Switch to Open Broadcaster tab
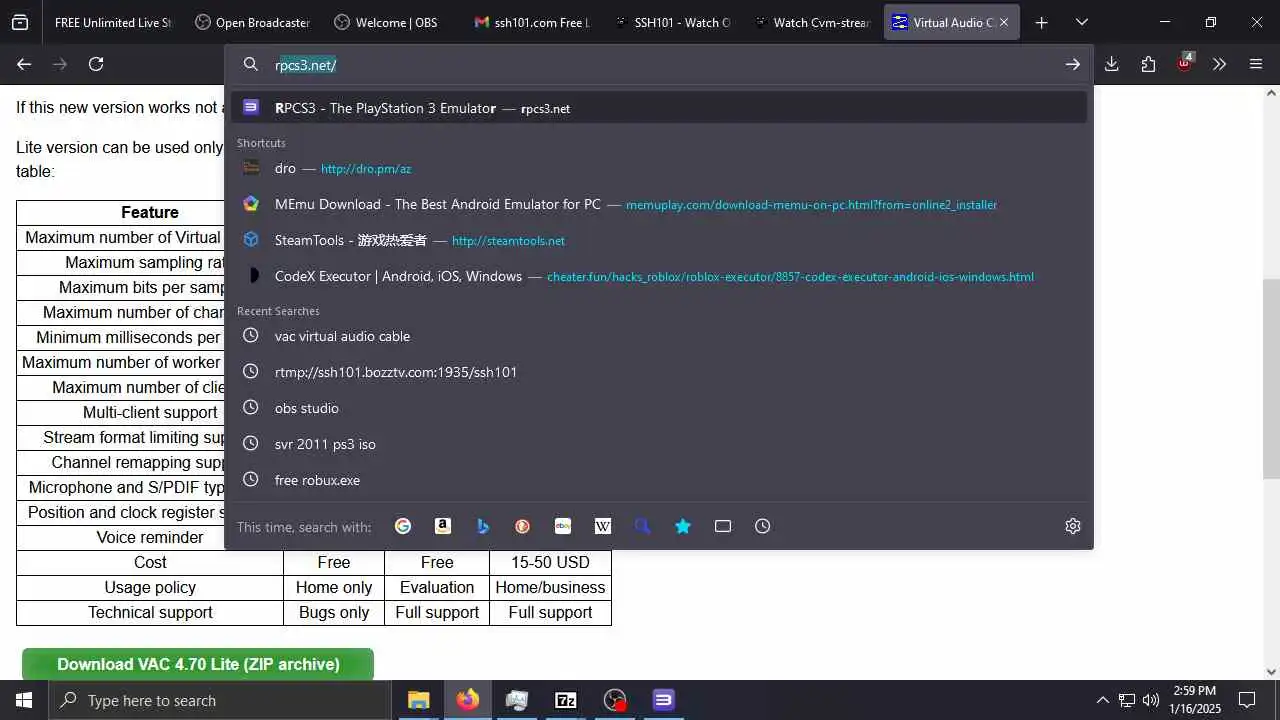Image resolution: width=1280 pixels, height=720 pixels. 252,22
